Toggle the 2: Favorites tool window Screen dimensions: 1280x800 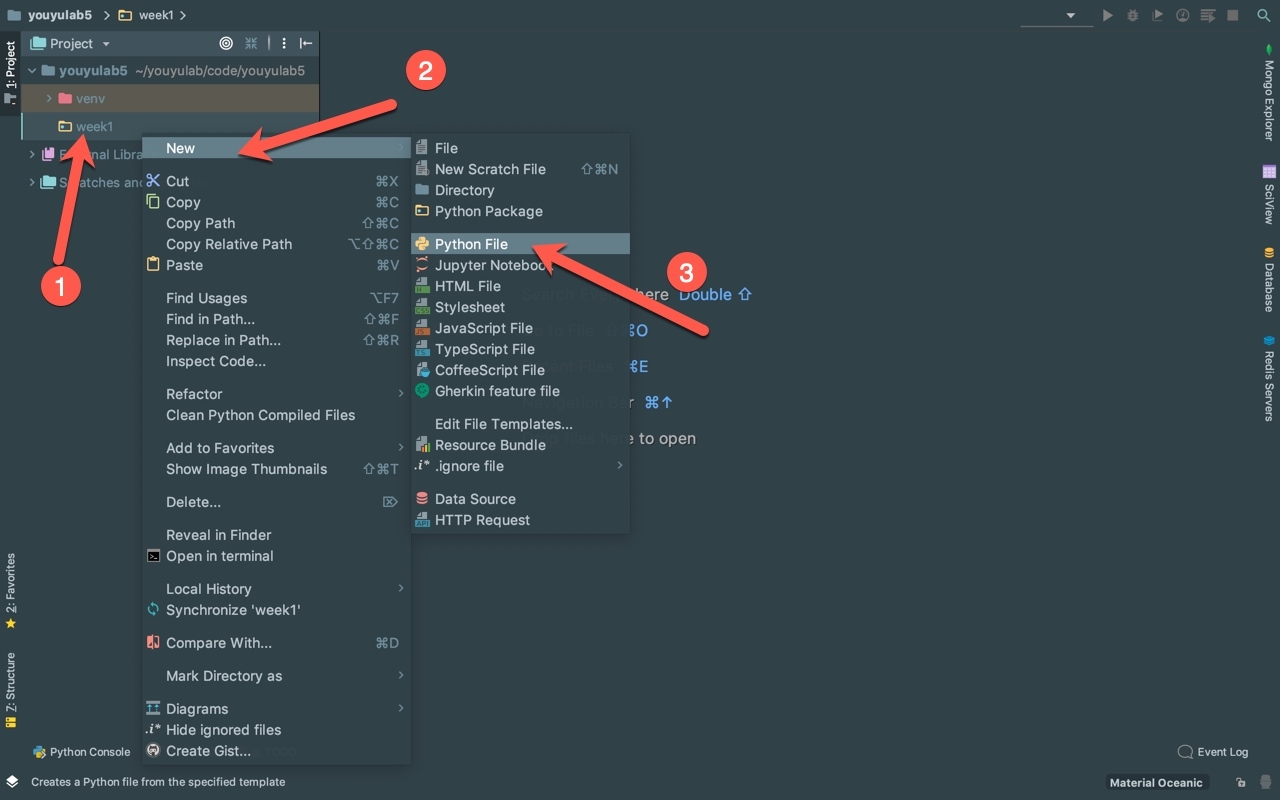click(10, 590)
